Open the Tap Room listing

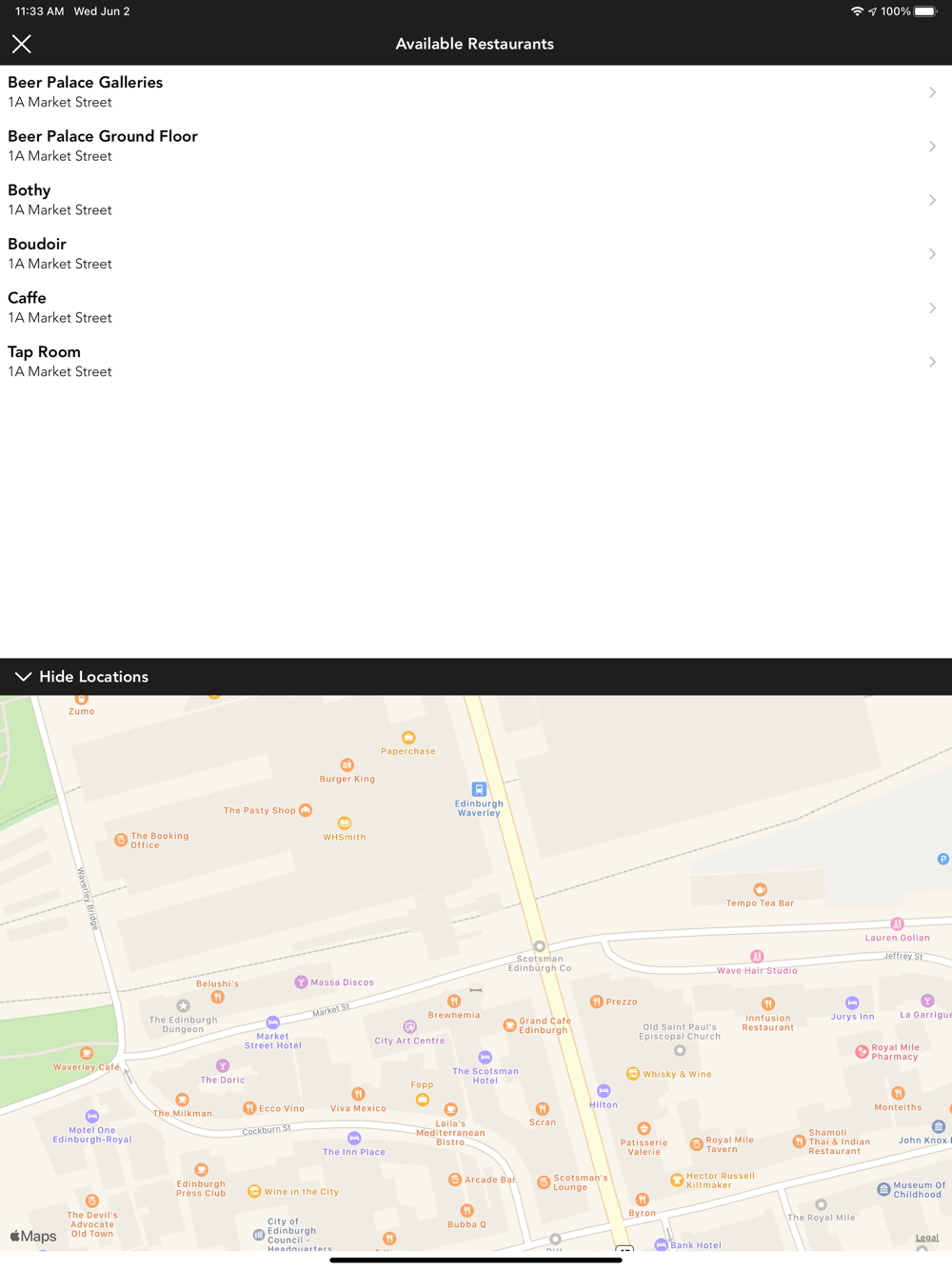point(476,362)
